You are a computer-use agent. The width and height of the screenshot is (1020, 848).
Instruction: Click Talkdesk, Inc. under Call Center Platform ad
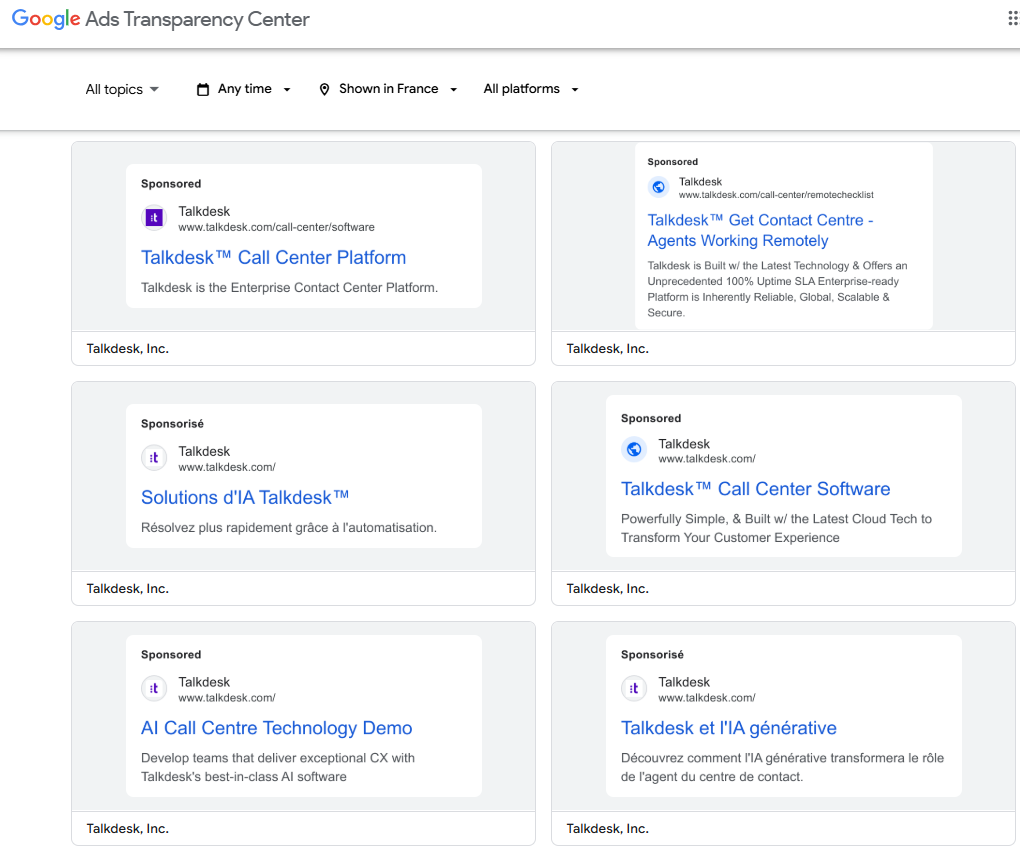pyautogui.click(x=128, y=349)
